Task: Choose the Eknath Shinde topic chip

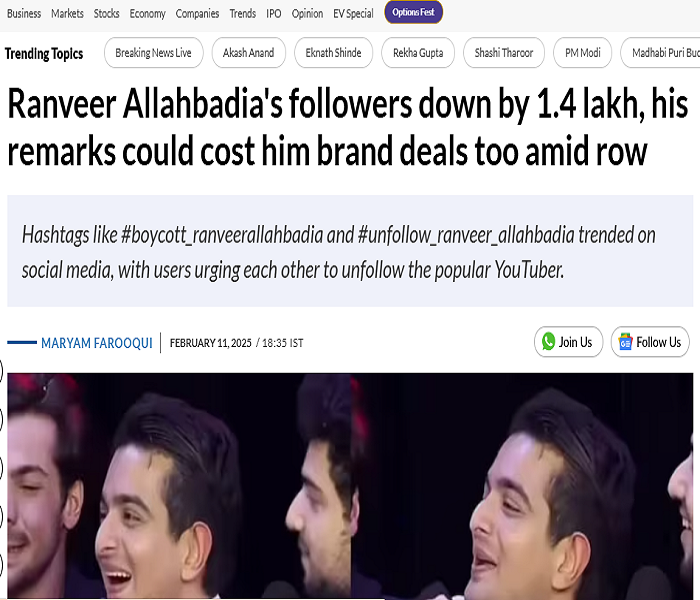Action: (333, 53)
